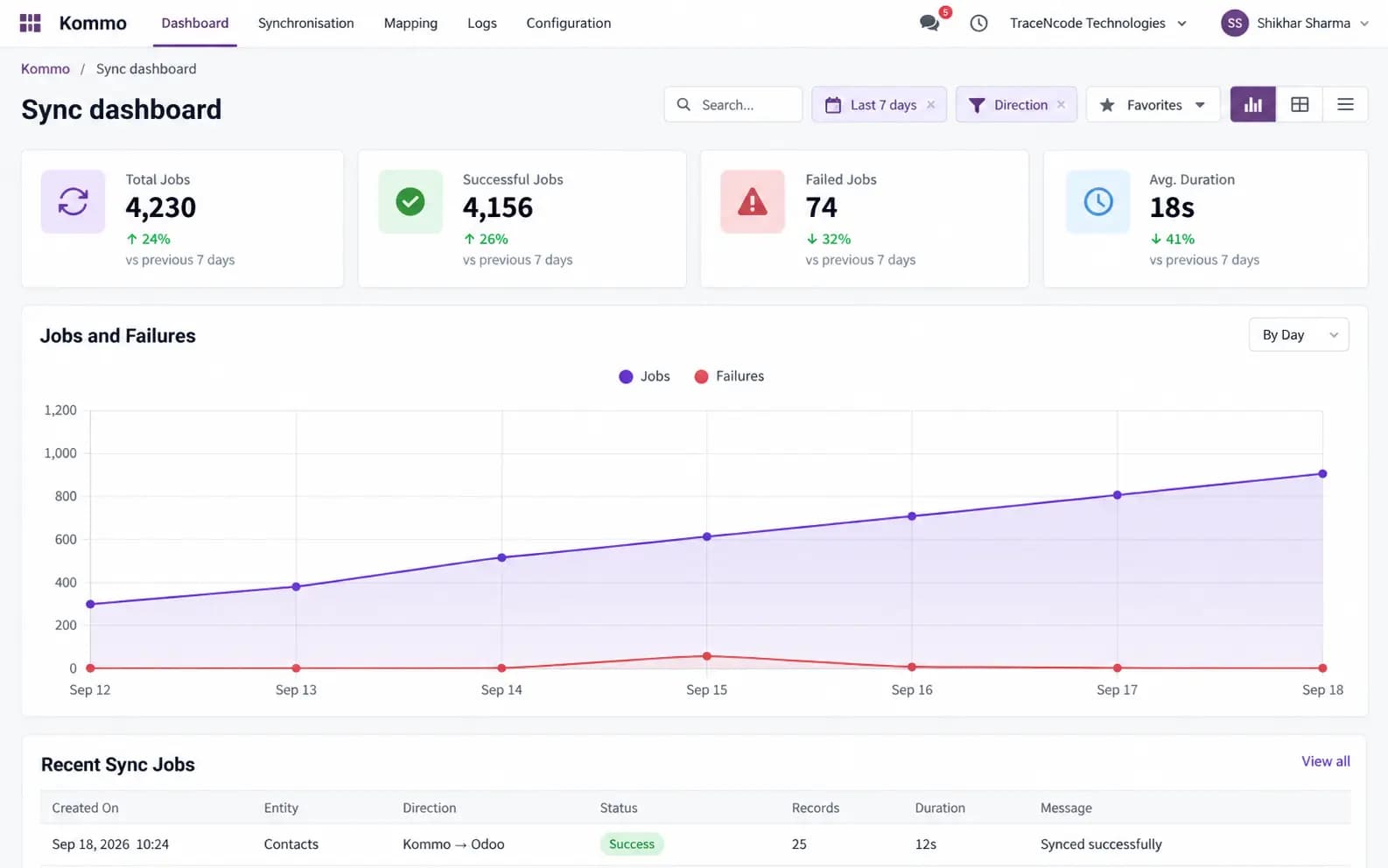Click the Avg. Duration clock icon
The image size is (1388, 868).
click(x=1098, y=201)
